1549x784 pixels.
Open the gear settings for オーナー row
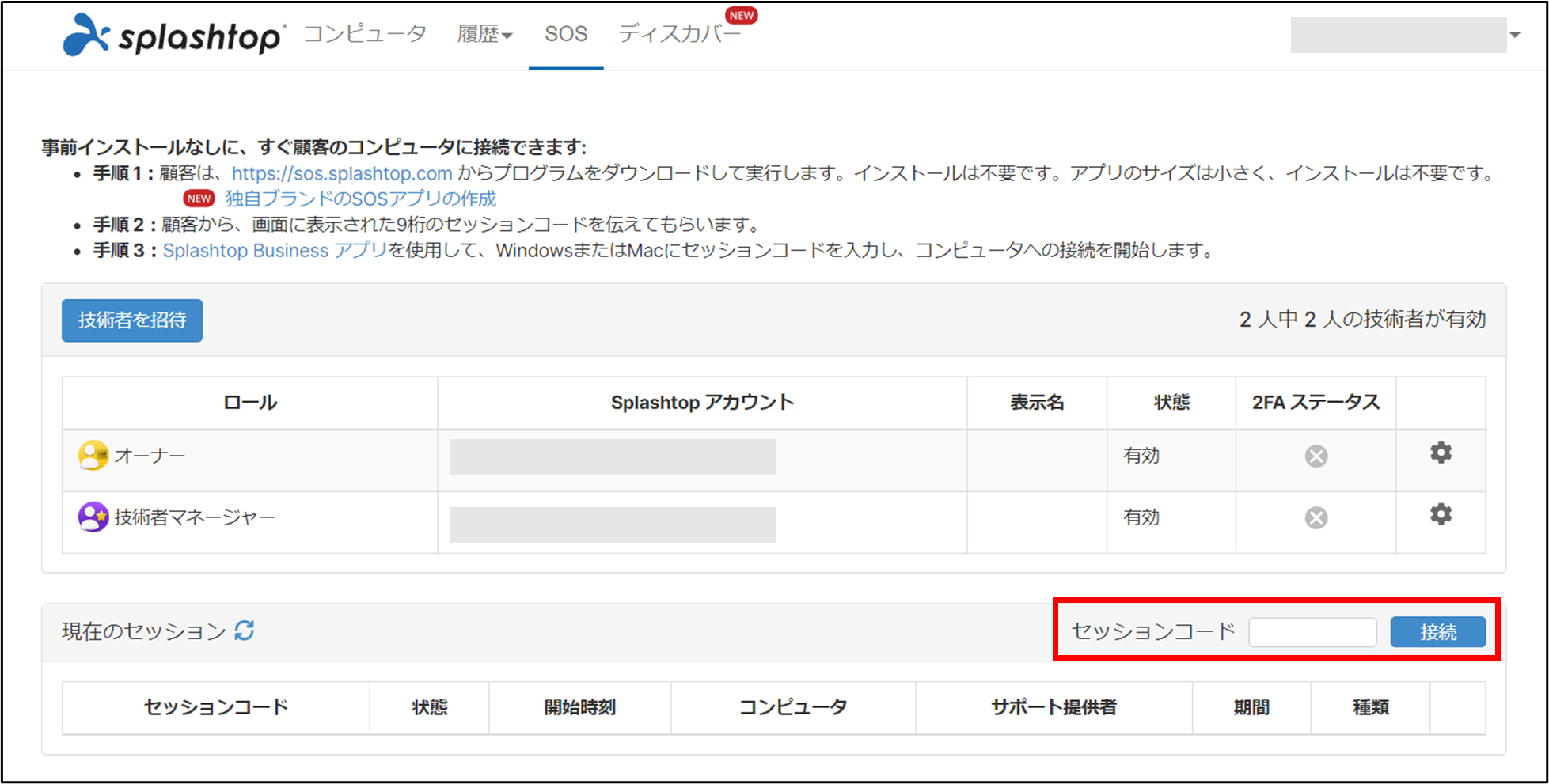[x=1441, y=453]
